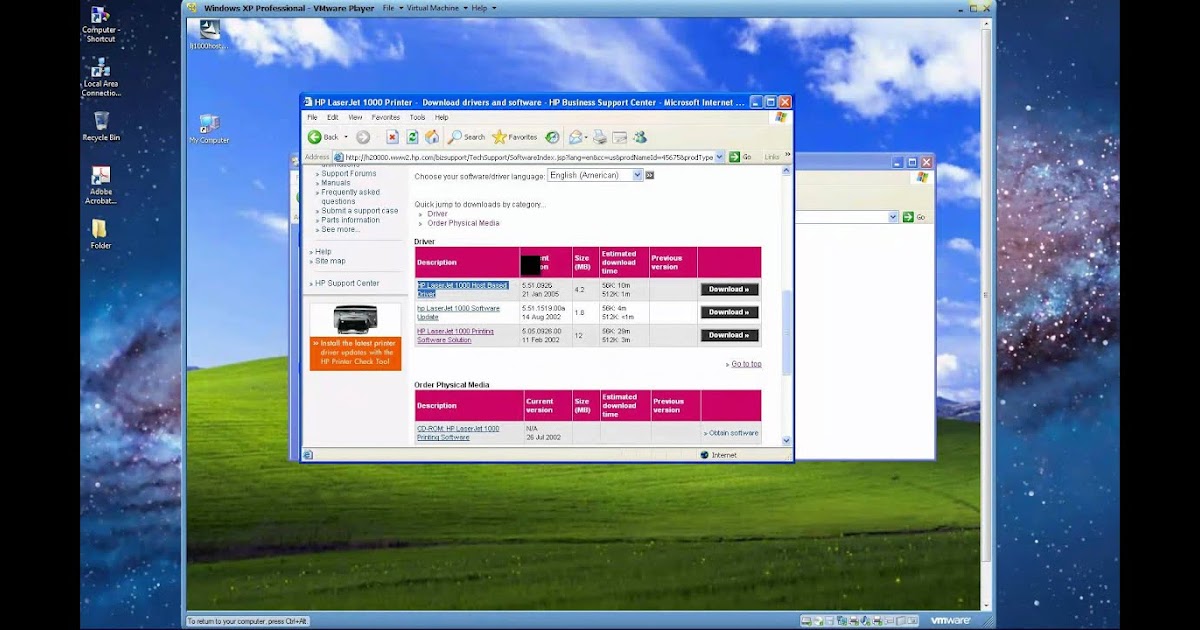The height and width of the screenshot is (630, 1200).
Task: Open the Mail icon dropdown arrow
Action: (587, 137)
